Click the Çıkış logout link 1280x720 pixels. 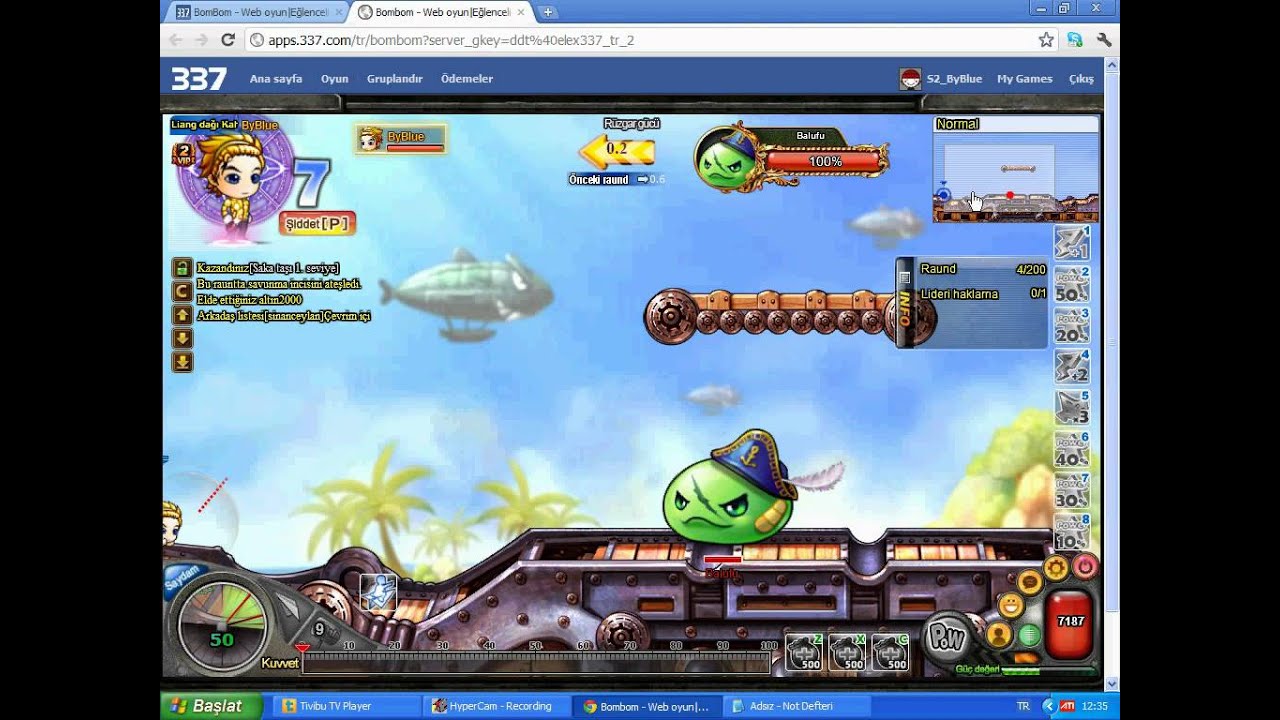tap(1081, 79)
